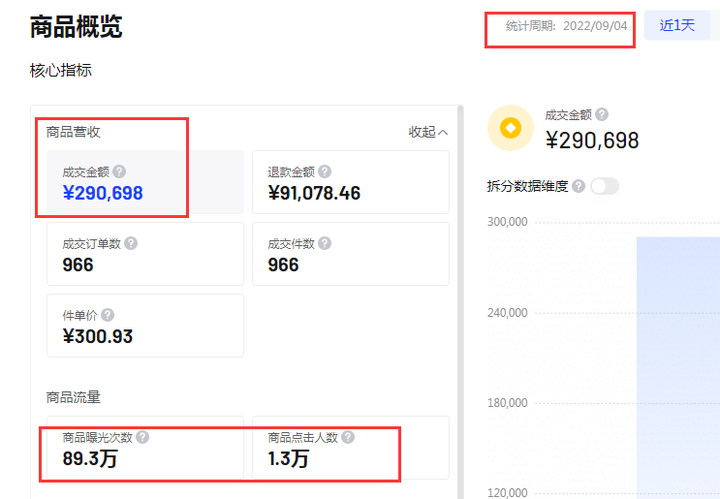Click the yellow coin icon by chart title
Screen dimensions: 720x499
click(511, 128)
